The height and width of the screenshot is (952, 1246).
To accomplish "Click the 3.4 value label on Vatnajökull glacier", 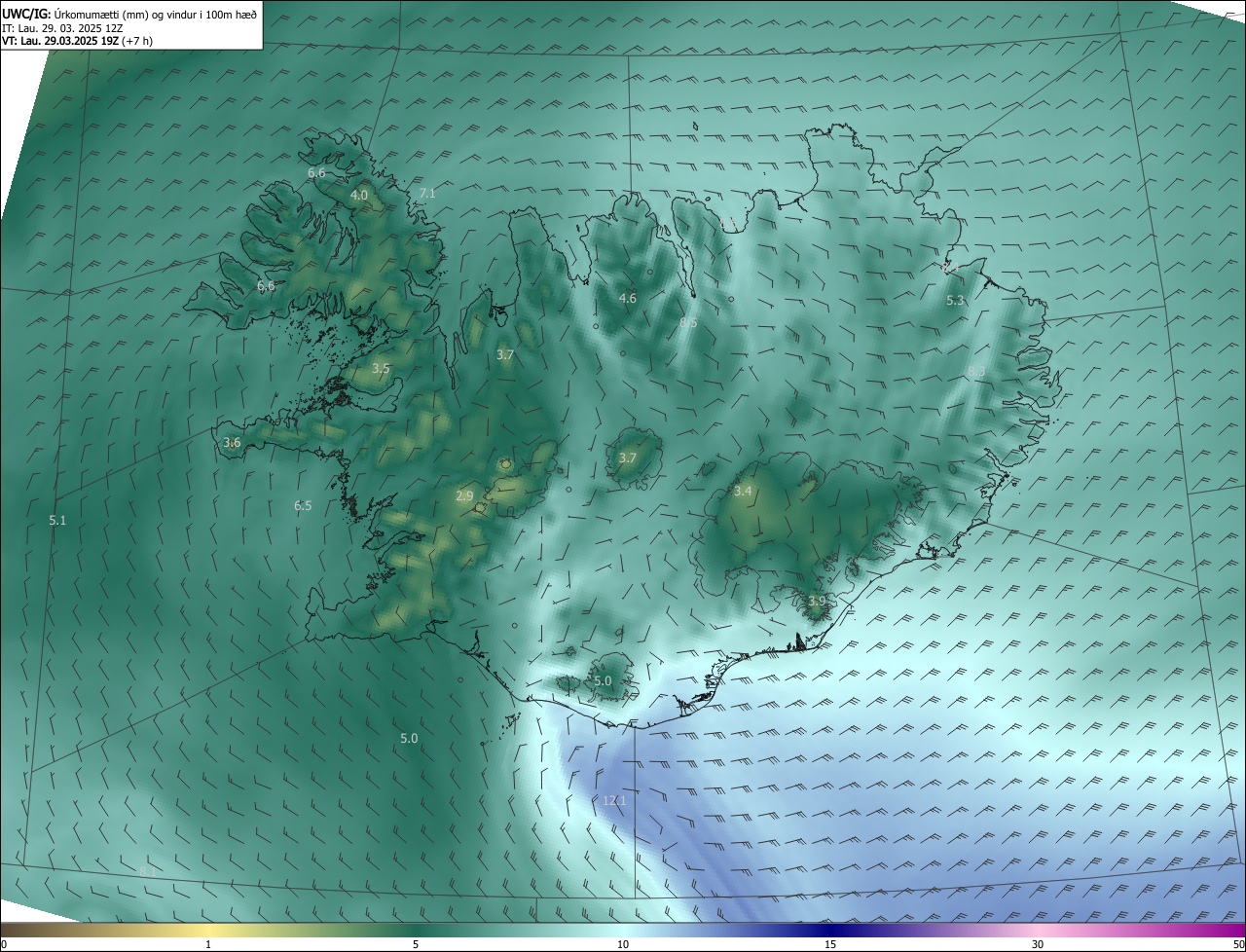I will pyautogui.click(x=743, y=492).
